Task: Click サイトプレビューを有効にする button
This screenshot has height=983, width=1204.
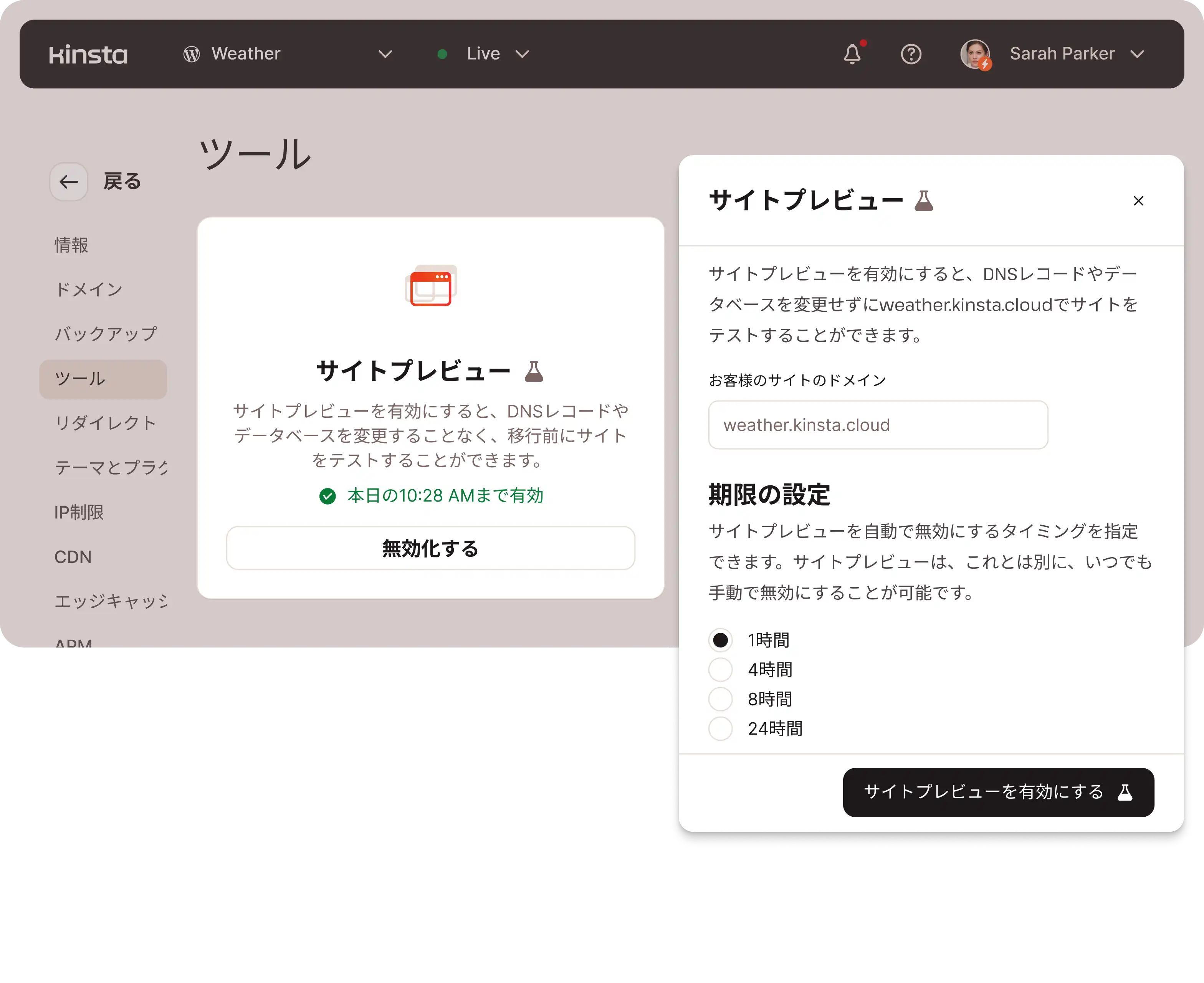Action: pos(998,792)
